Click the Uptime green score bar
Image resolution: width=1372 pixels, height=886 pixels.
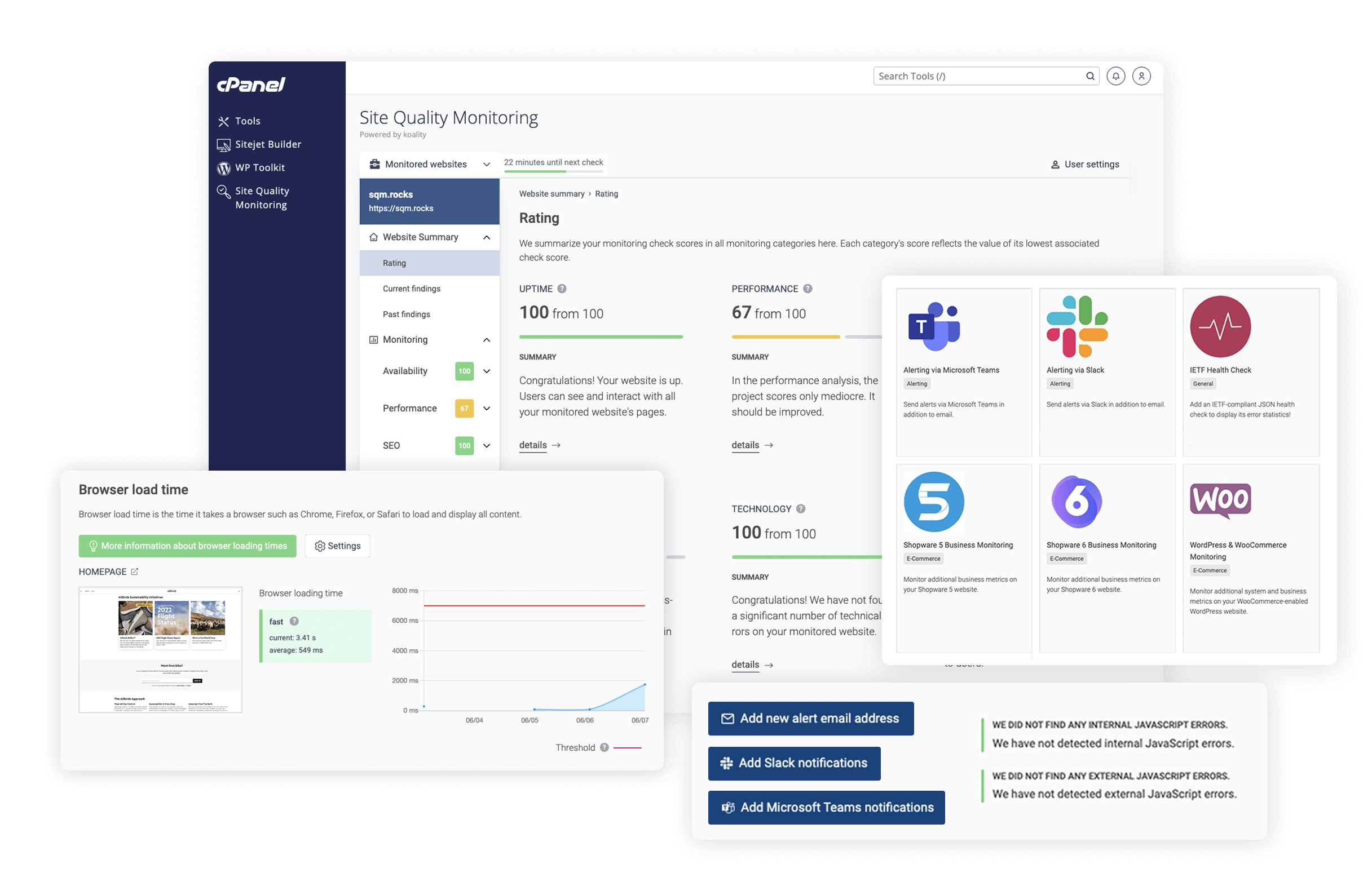pyautogui.click(x=601, y=336)
